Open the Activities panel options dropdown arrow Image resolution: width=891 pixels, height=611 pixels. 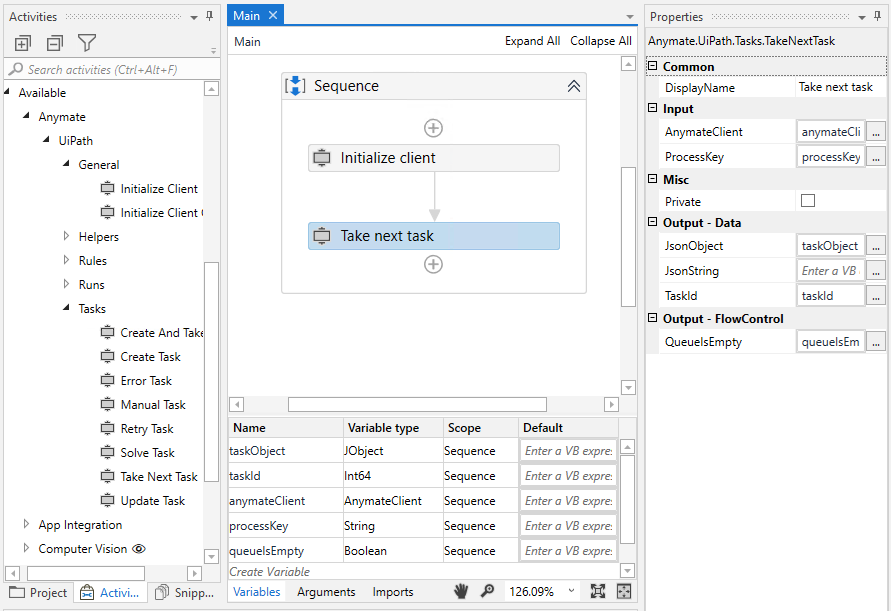pyautogui.click(x=194, y=18)
